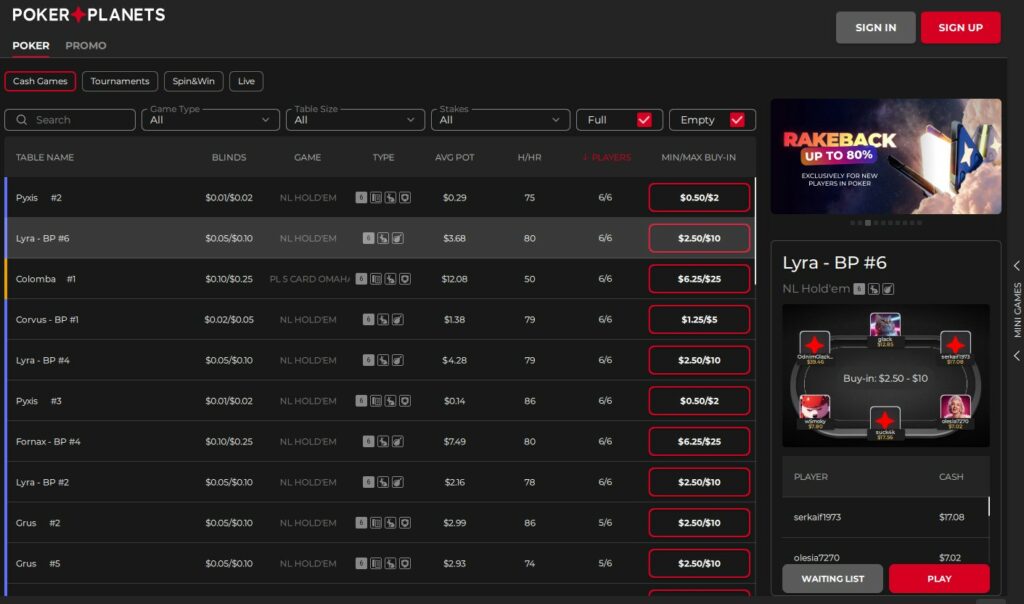Open the Stakes dropdown
Viewport: 1024px width, 604px height.
coord(500,119)
